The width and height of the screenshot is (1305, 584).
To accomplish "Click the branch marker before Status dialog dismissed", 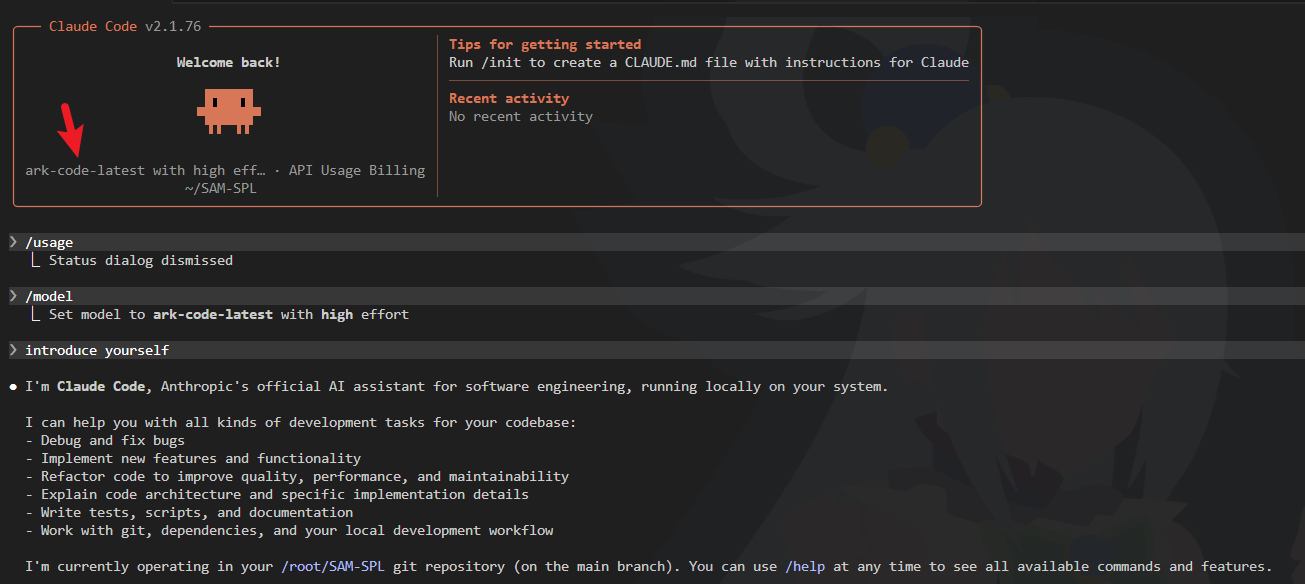I will tap(36, 260).
